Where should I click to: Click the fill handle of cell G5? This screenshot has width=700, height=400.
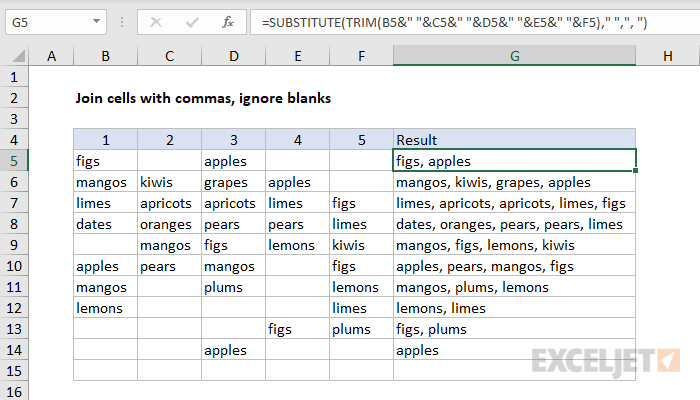point(635,171)
